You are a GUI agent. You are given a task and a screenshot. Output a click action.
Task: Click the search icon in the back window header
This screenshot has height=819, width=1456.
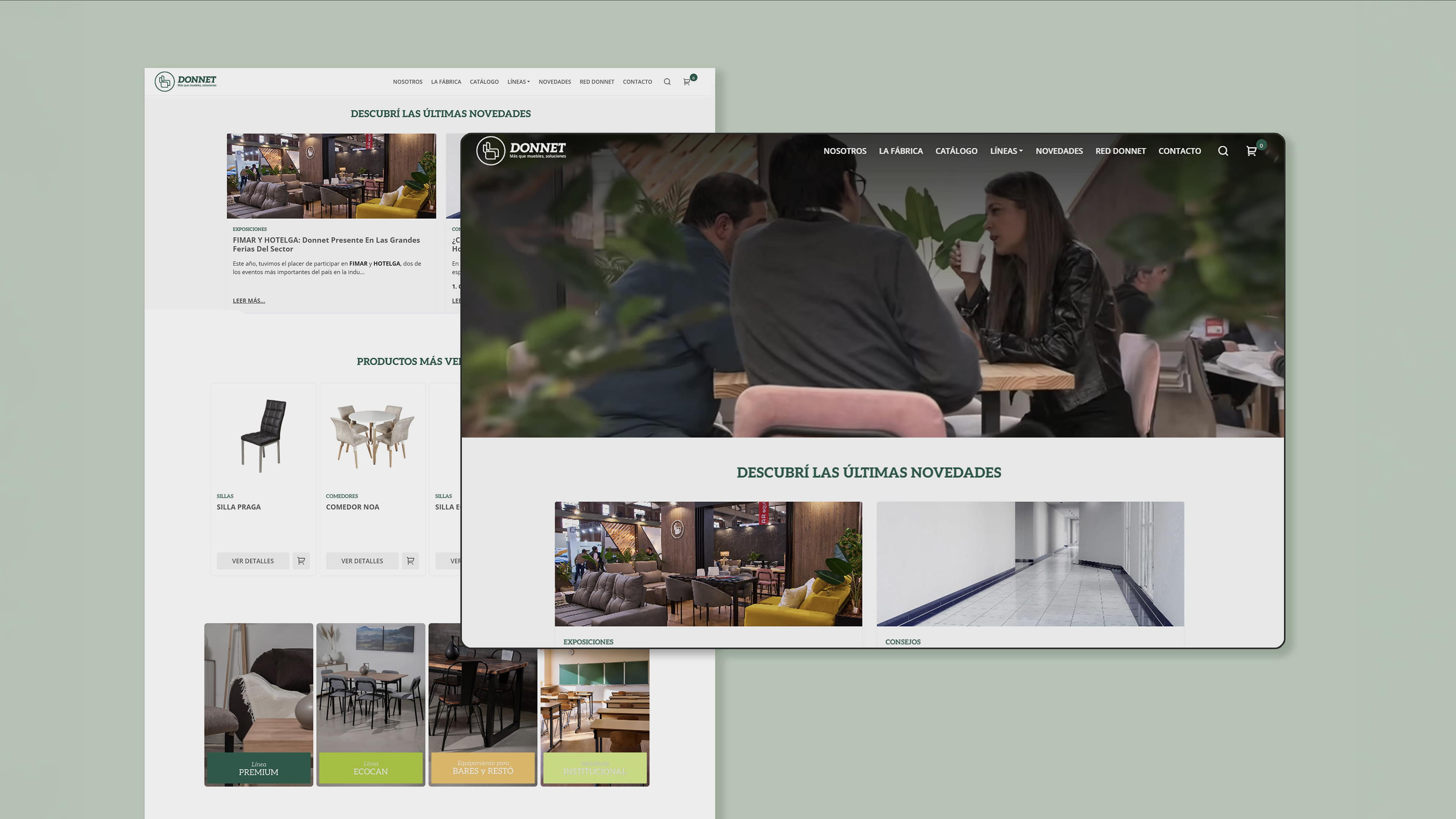click(667, 82)
